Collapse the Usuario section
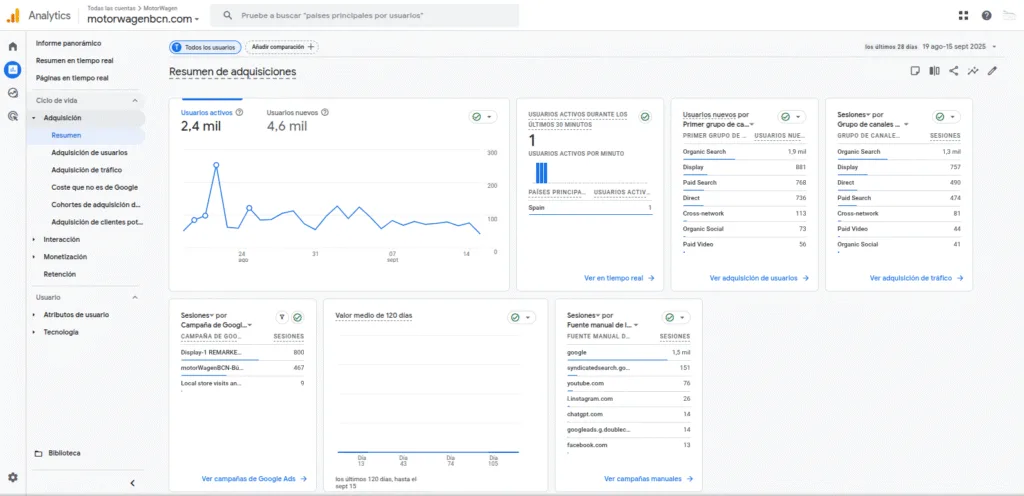The image size is (1024, 496). pos(135,297)
